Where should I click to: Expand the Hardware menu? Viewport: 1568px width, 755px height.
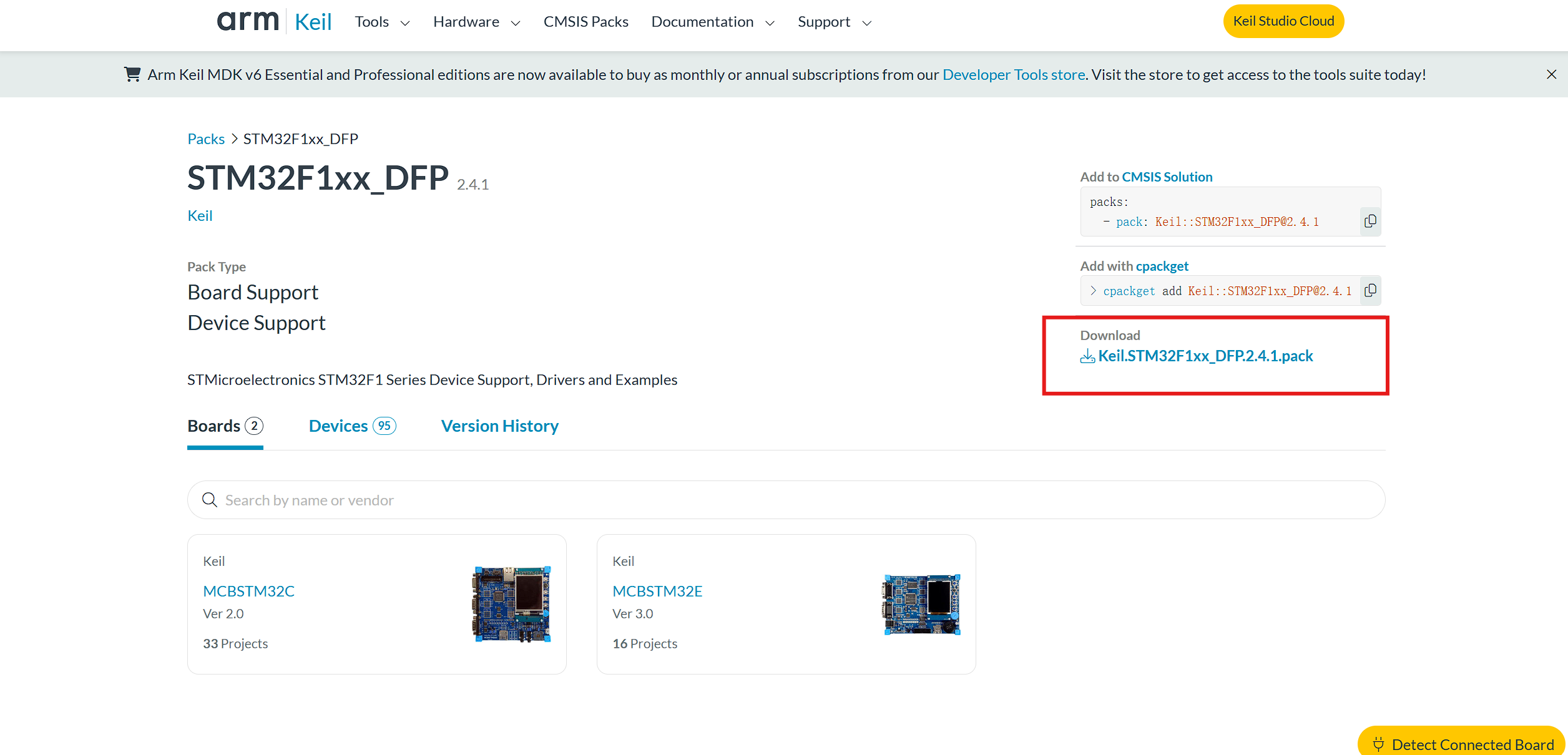(477, 22)
